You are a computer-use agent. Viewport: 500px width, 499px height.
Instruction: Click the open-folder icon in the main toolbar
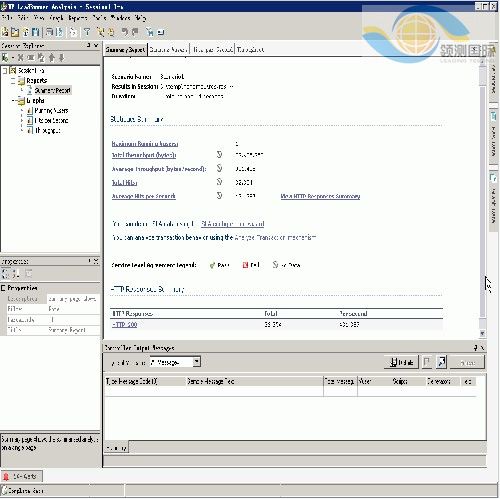pyautogui.click(x=15, y=32)
